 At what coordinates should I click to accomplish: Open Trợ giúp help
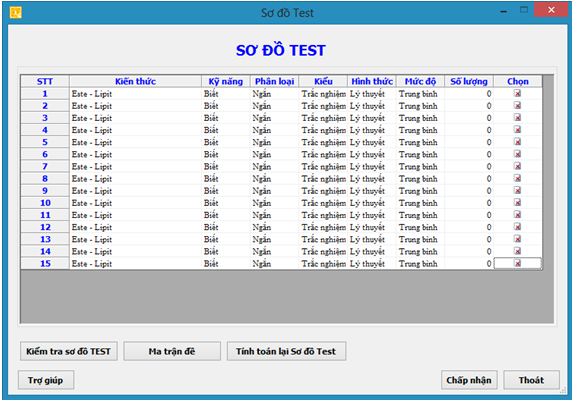tap(46, 380)
